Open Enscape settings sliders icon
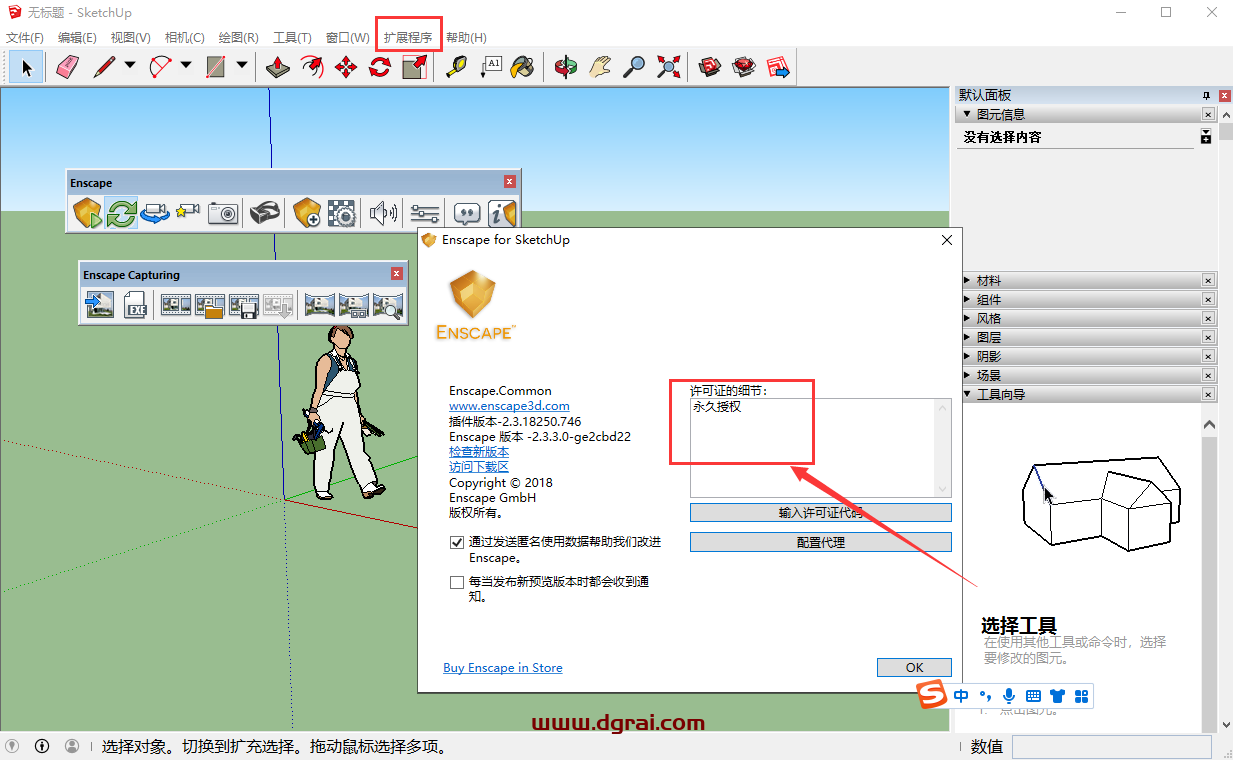Viewport: 1233px width, 760px height. point(425,212)
